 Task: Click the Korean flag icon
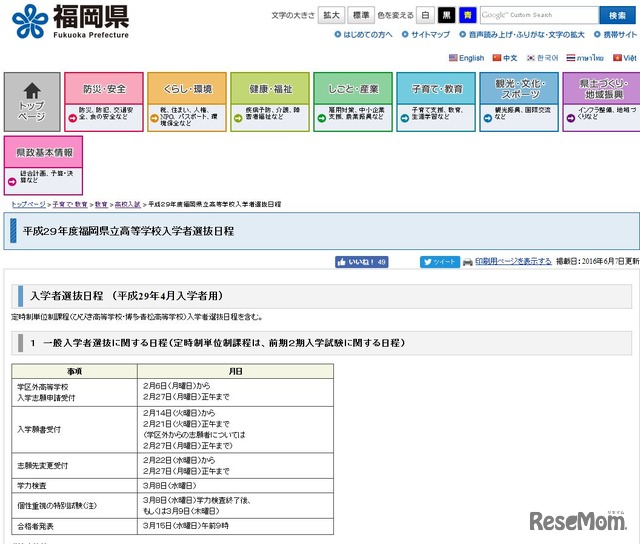click(531, 58)
